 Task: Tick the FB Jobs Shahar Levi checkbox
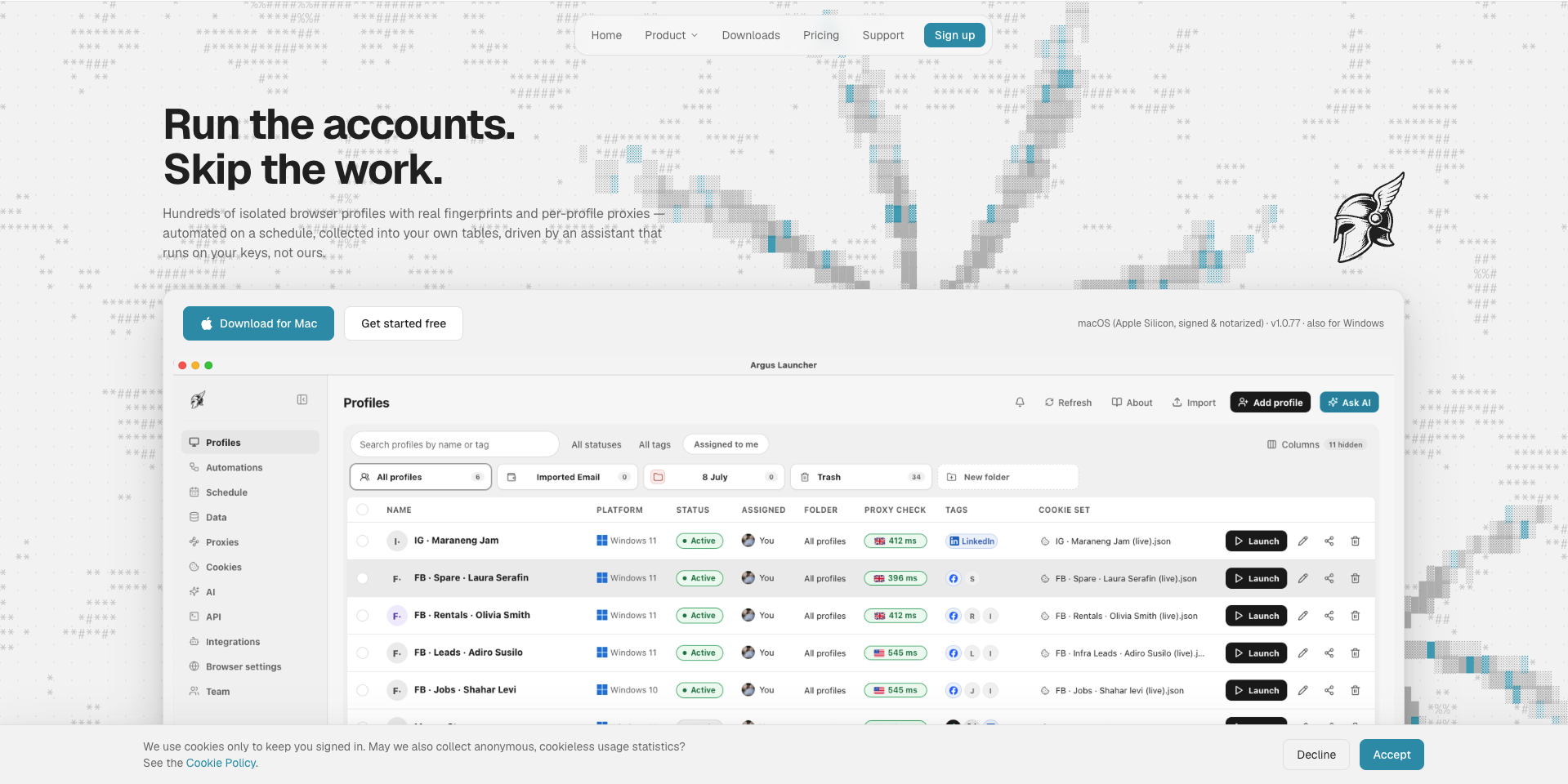tap(363, 690)
